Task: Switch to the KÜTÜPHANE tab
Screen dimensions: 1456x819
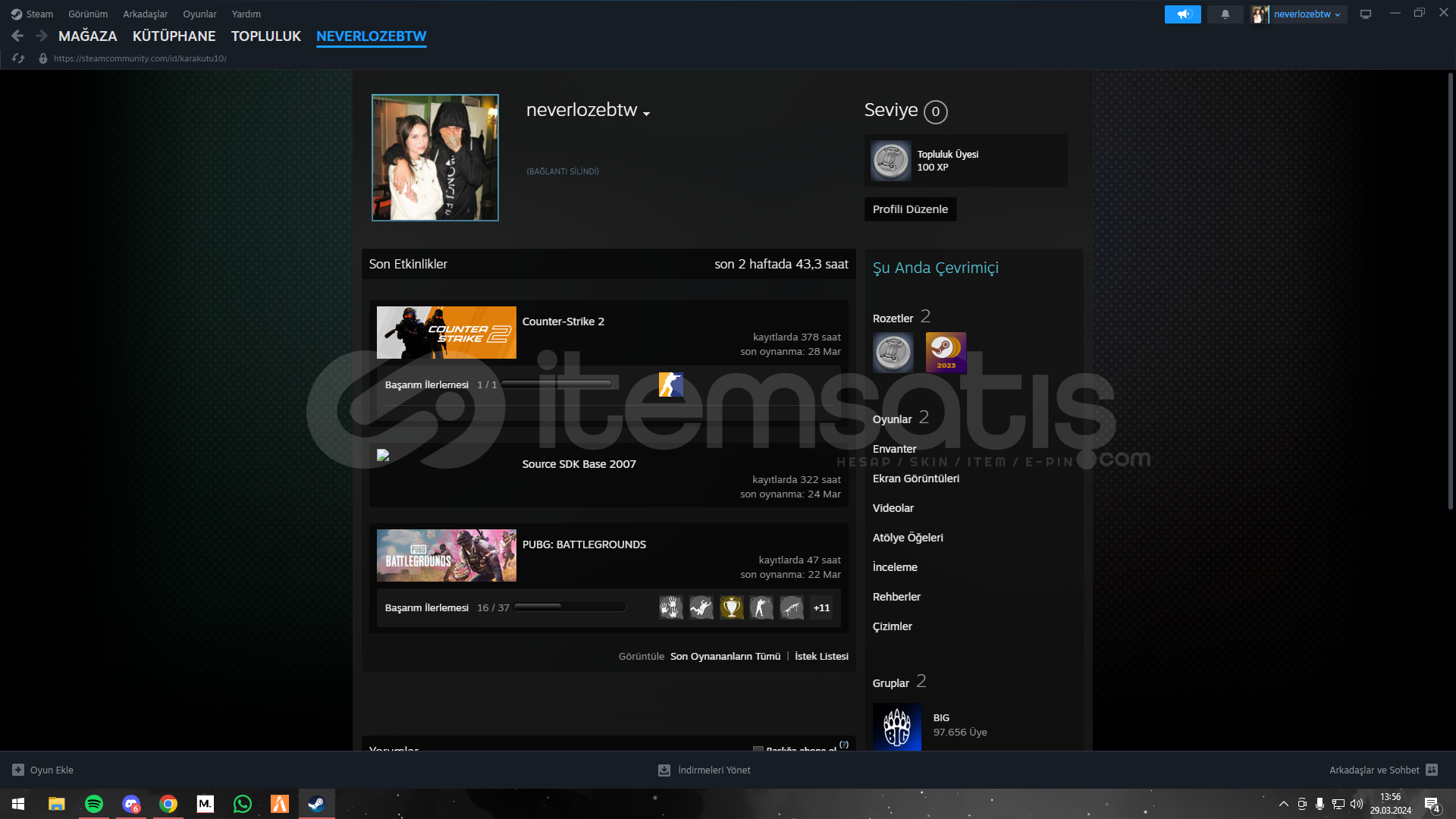Action: click(x=174, y=36)
